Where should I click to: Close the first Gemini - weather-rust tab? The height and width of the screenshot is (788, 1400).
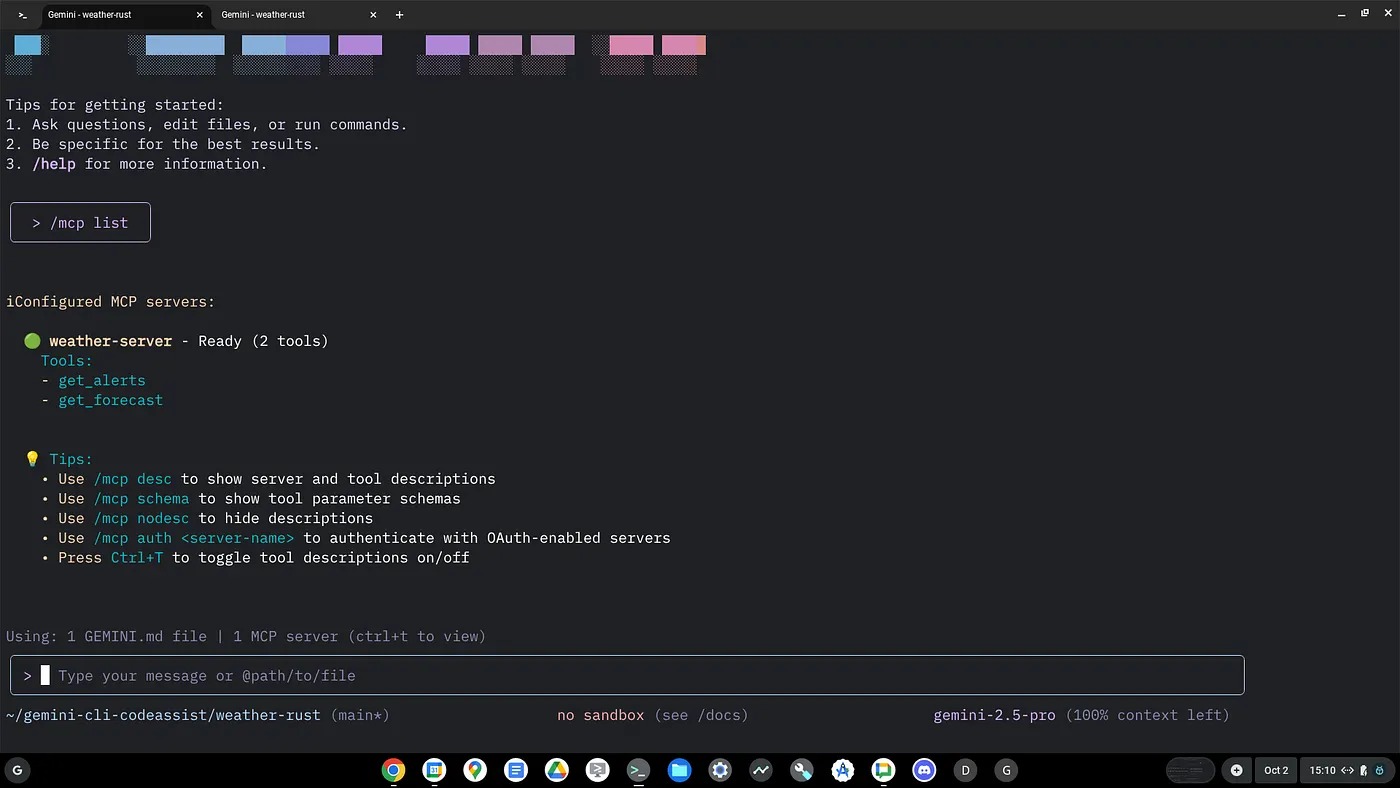click(x=200, y=15)
